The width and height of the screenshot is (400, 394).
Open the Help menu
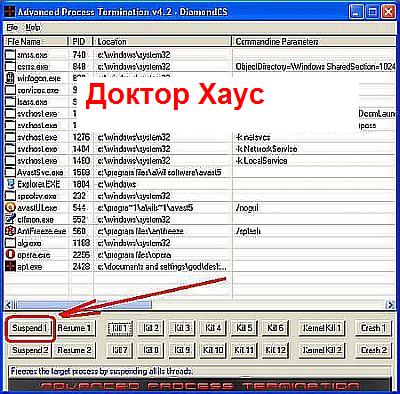point(33,28)
